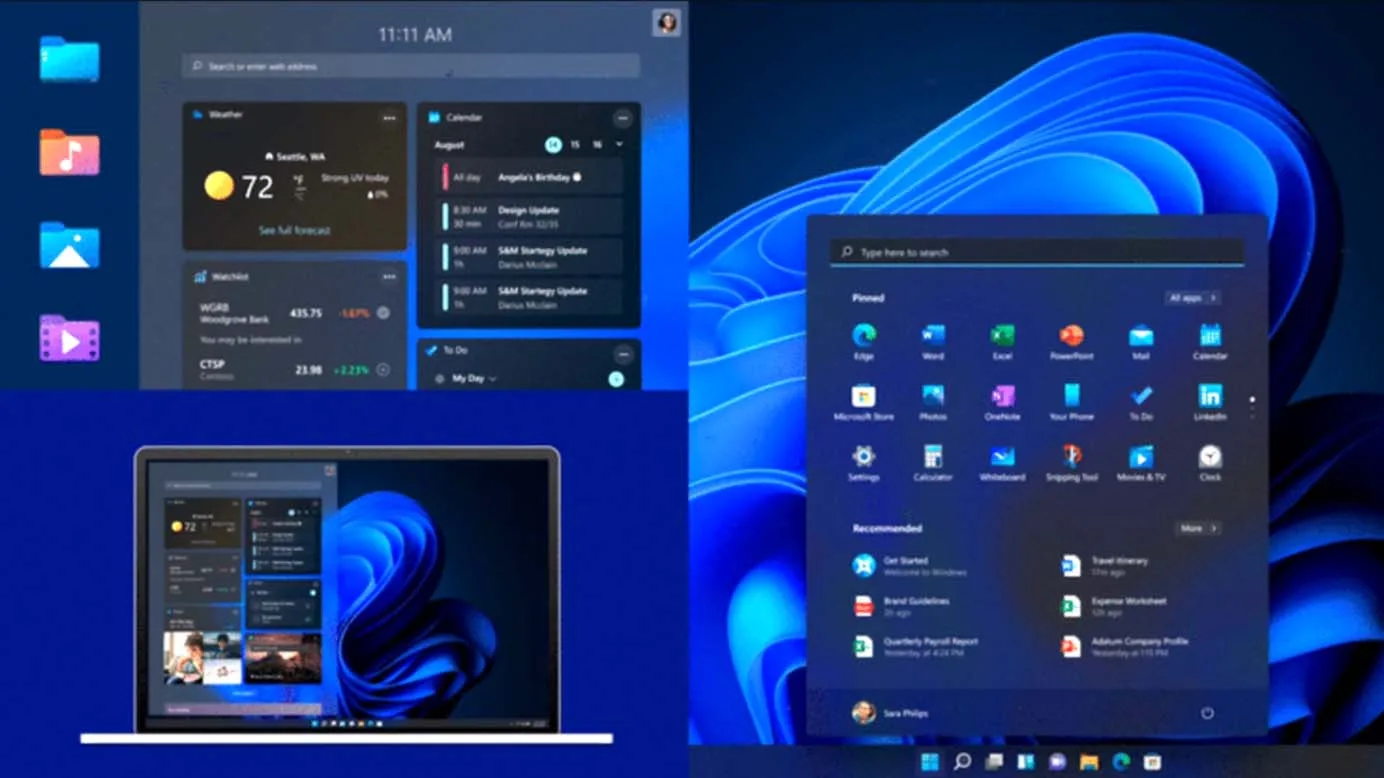Launch Calculator from pinned apps

click(933, 462)
